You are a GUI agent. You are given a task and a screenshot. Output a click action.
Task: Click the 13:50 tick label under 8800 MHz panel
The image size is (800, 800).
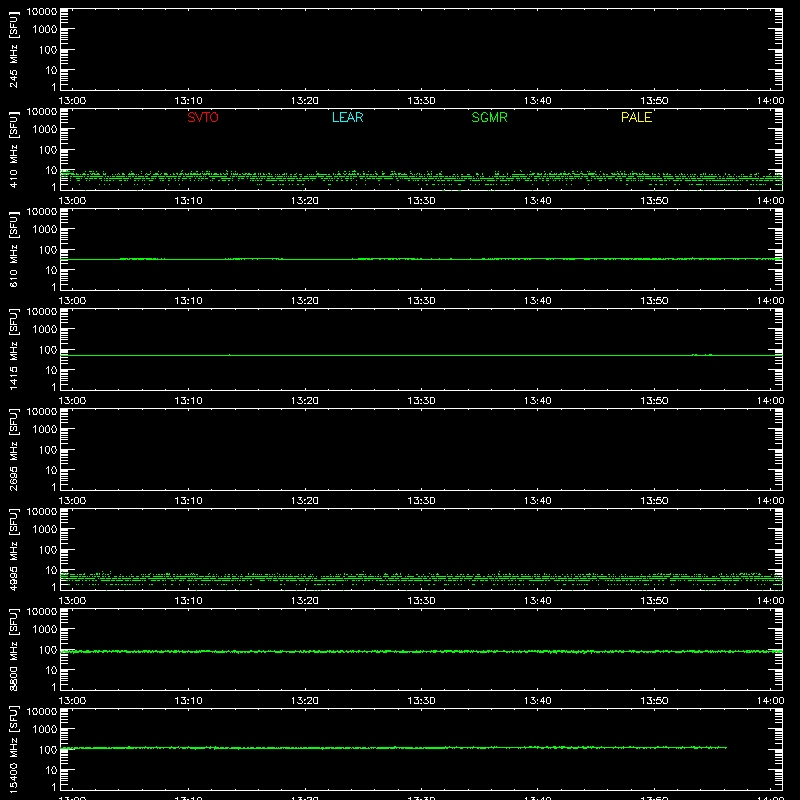(x=654, y=701)
